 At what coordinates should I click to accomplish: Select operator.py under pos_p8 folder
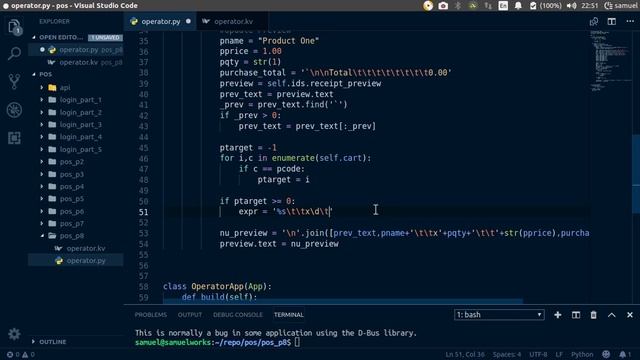coord(76,260)
